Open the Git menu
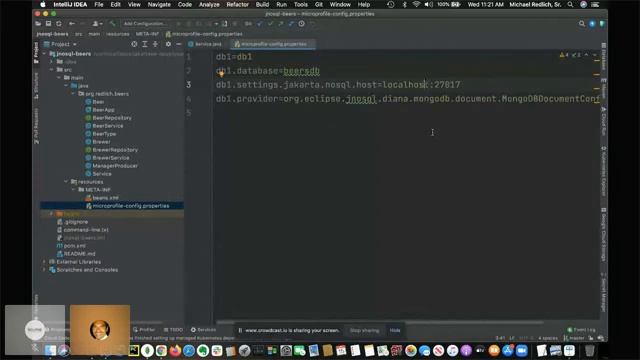This screenshot has width=640, height=360. click(319, 4)
